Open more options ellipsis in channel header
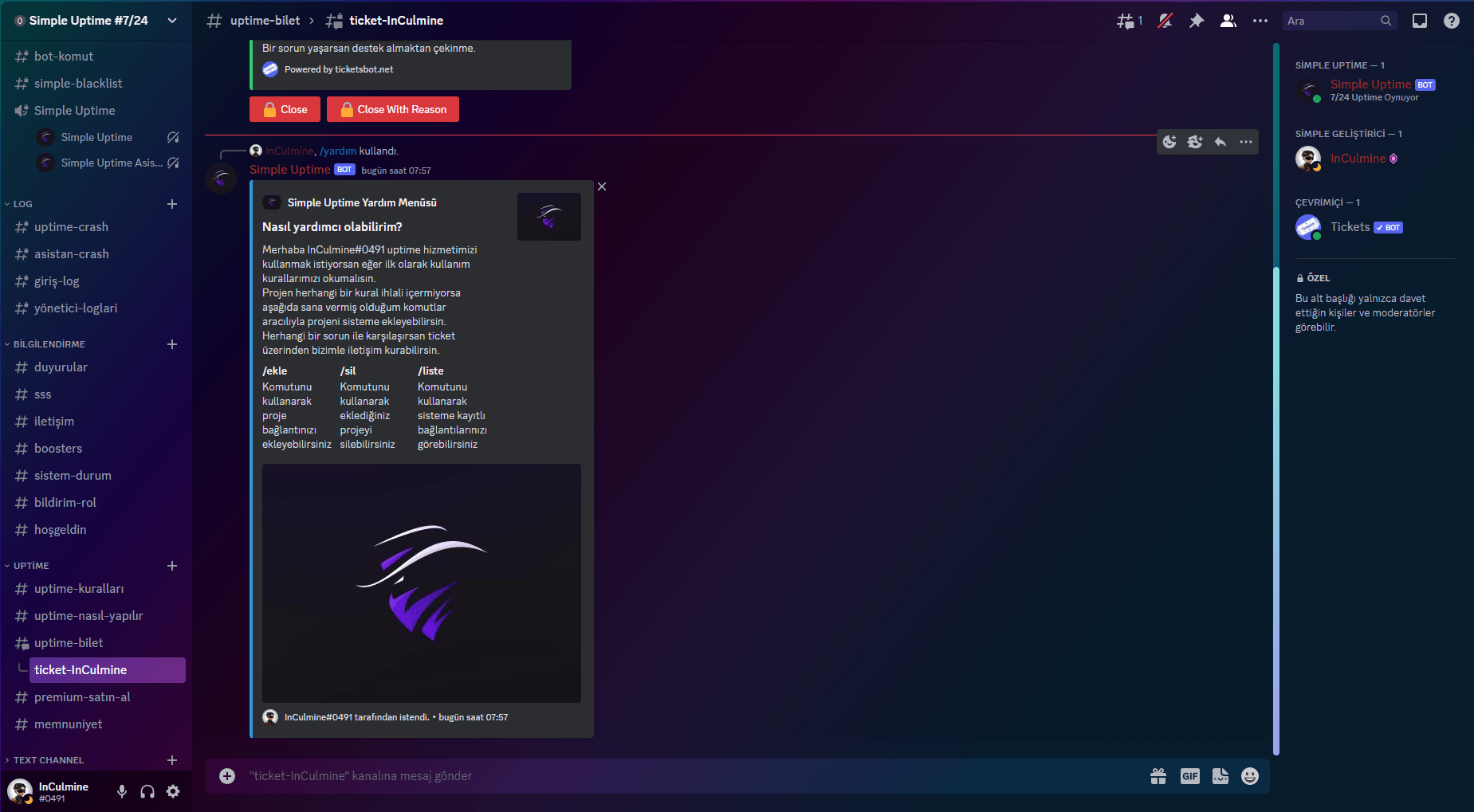 pos(1260,21)
